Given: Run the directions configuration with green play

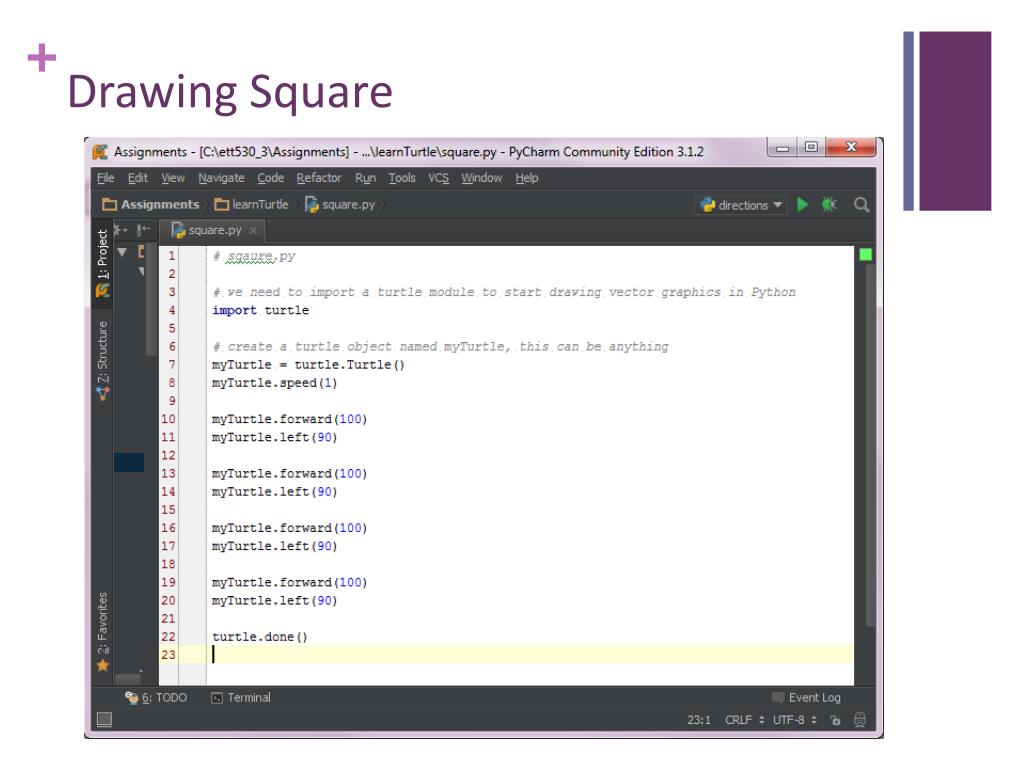Looking at the screenshot, I should [803, 205].
